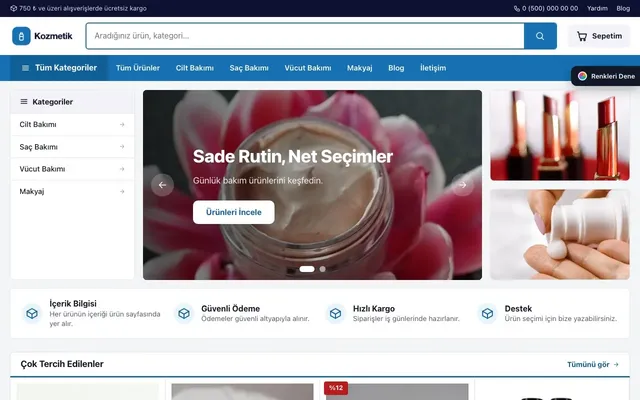
Task: Select Saç Bakımı in the navigation bar
Action: click(x=249, y=68)
